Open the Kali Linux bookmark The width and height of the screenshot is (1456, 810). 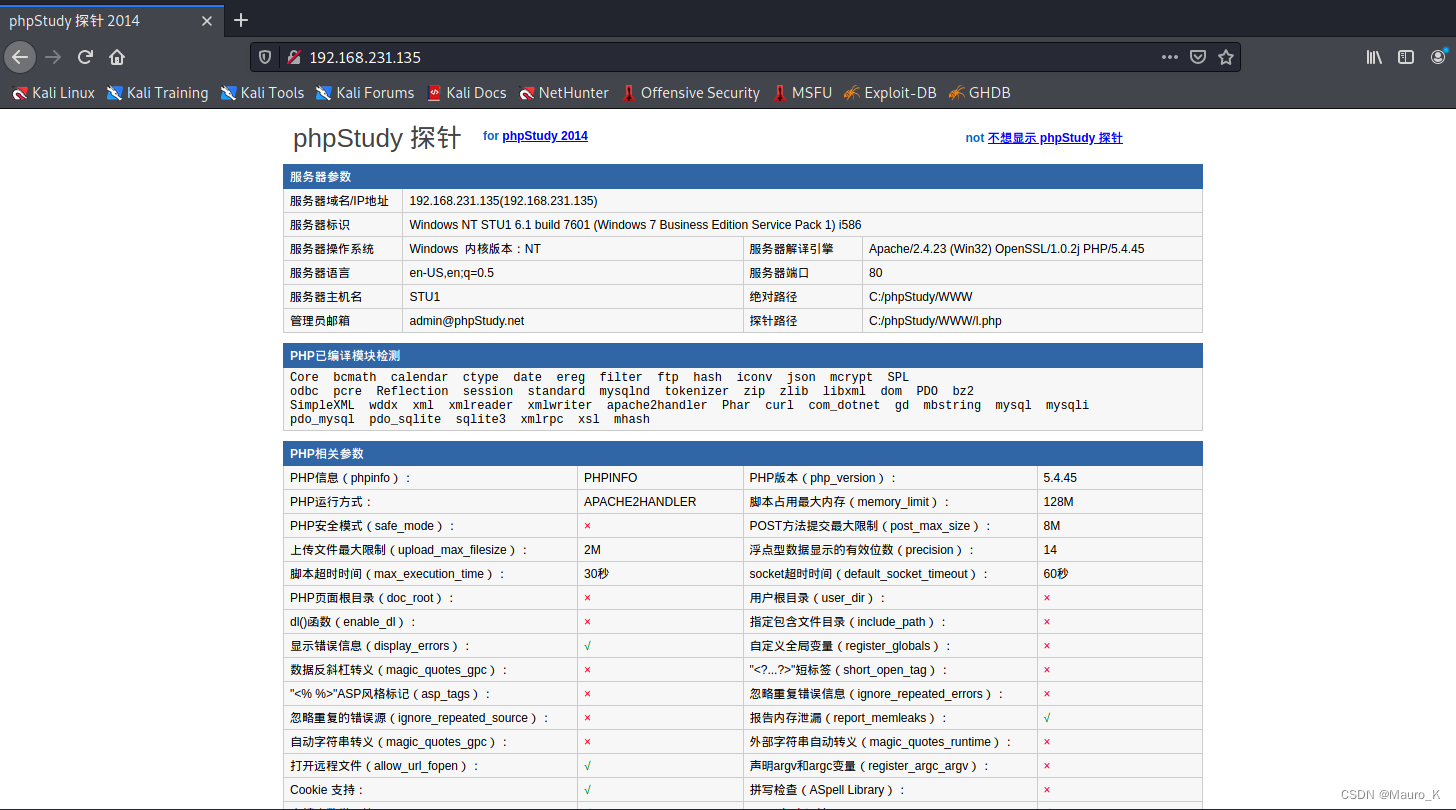[53, 93]
